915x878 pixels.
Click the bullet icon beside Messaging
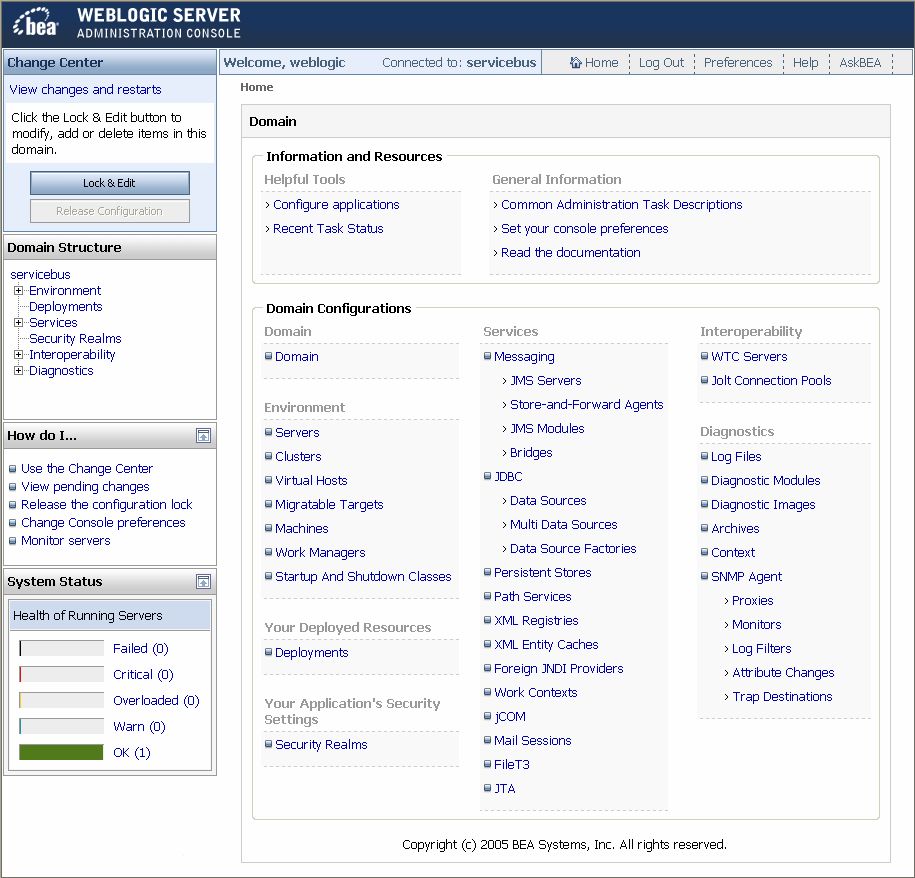(x=487, y=356)
